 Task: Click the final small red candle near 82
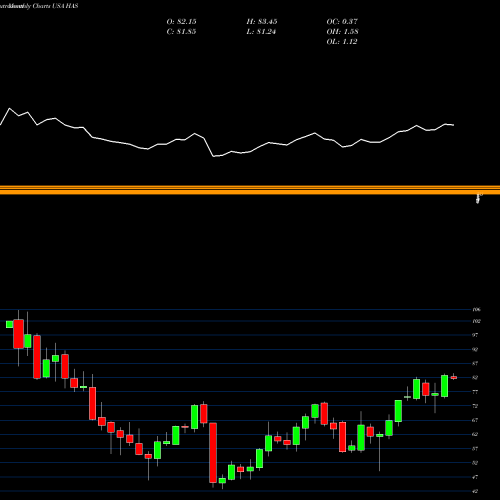pos(454,377)
